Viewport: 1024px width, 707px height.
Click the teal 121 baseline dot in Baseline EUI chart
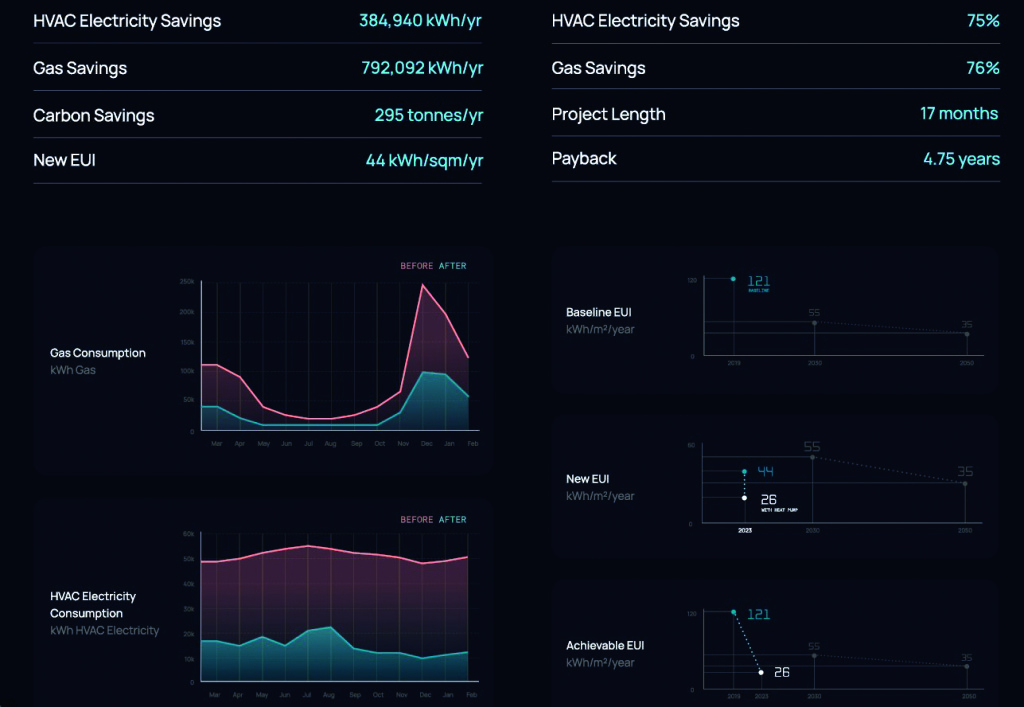[x=733, y=279]
